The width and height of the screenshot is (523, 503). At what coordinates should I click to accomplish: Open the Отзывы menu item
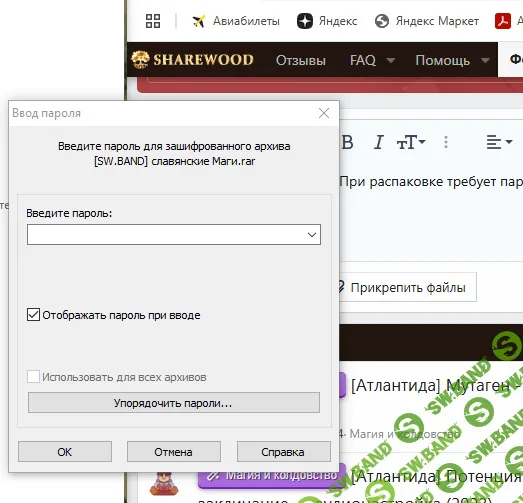[x=301, y=60]
